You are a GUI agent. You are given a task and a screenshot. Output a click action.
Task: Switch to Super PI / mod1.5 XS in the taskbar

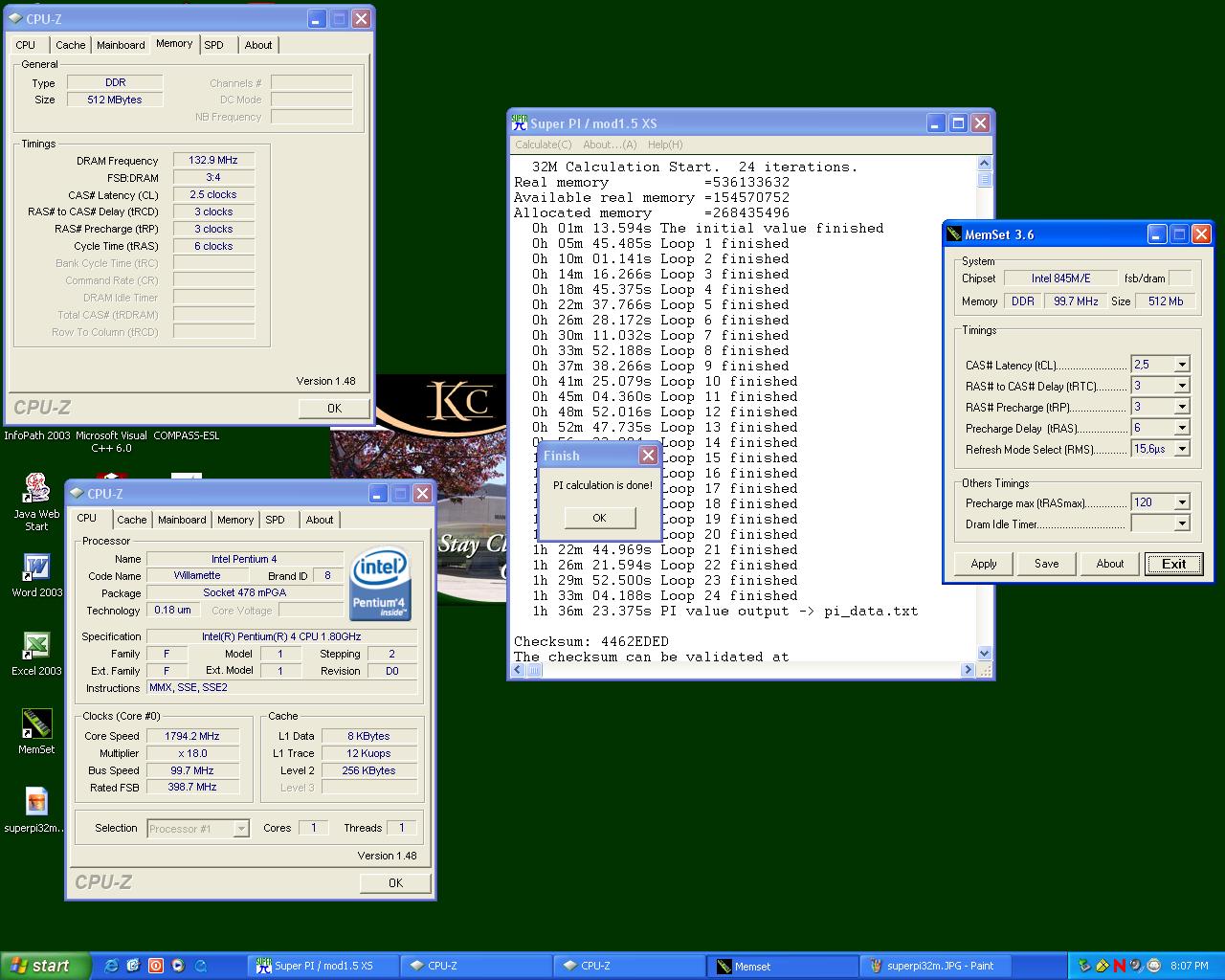323,966
